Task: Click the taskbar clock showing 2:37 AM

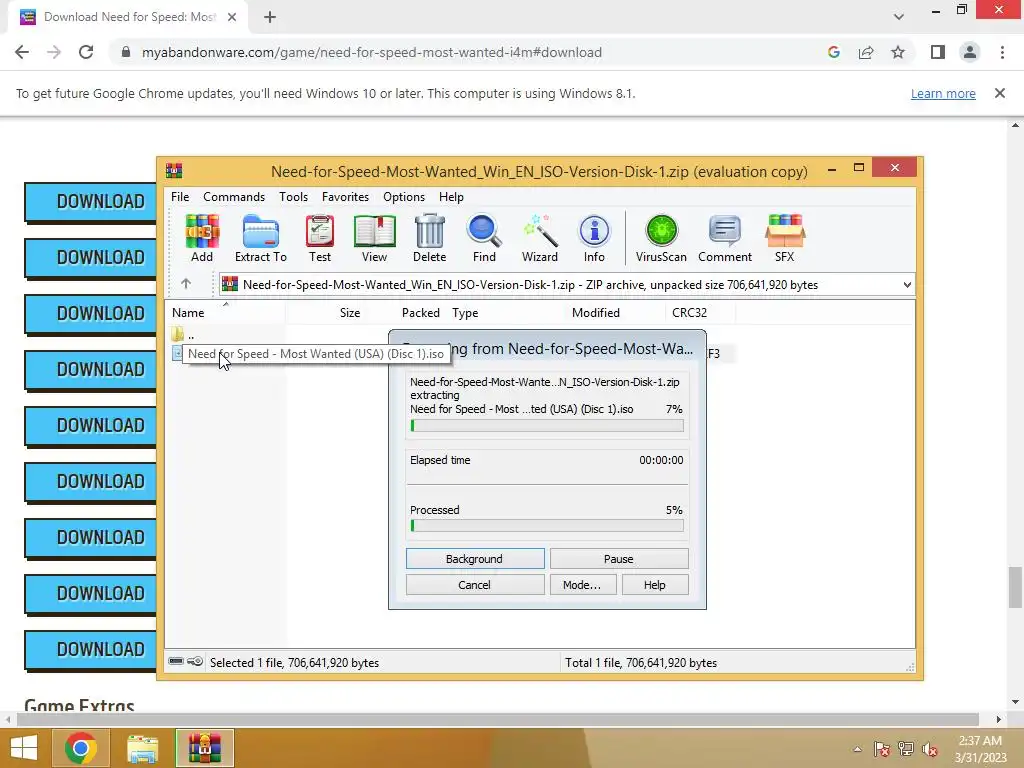Action: tap(980, 749)
